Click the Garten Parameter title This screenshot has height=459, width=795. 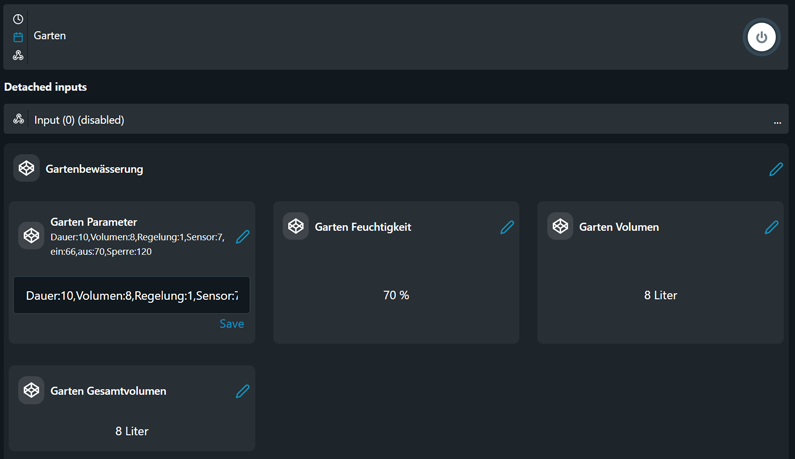point(94,222)
